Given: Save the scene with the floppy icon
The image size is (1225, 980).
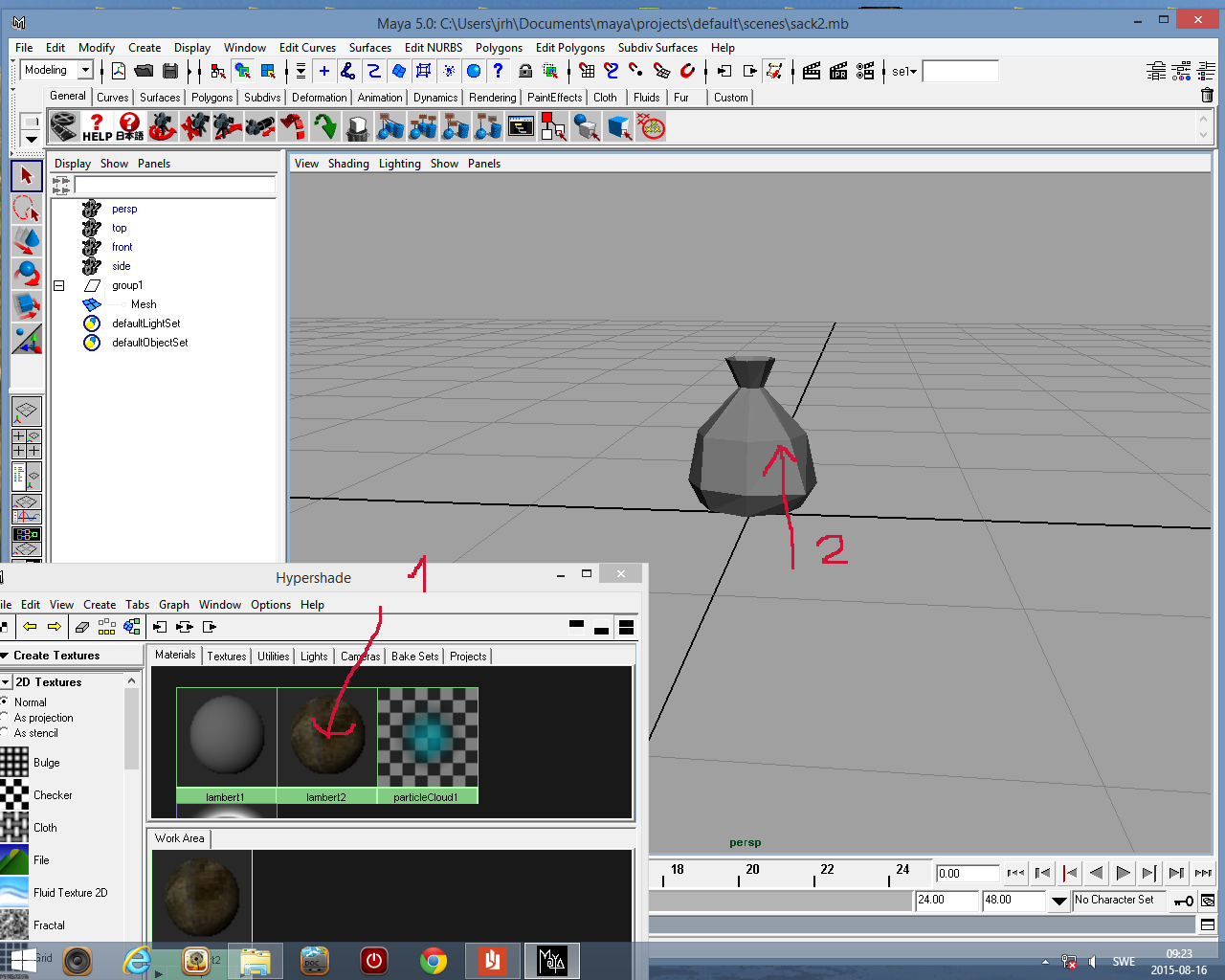Looking at the screenshot, I should pyautogui.click(x=170, y=71).
